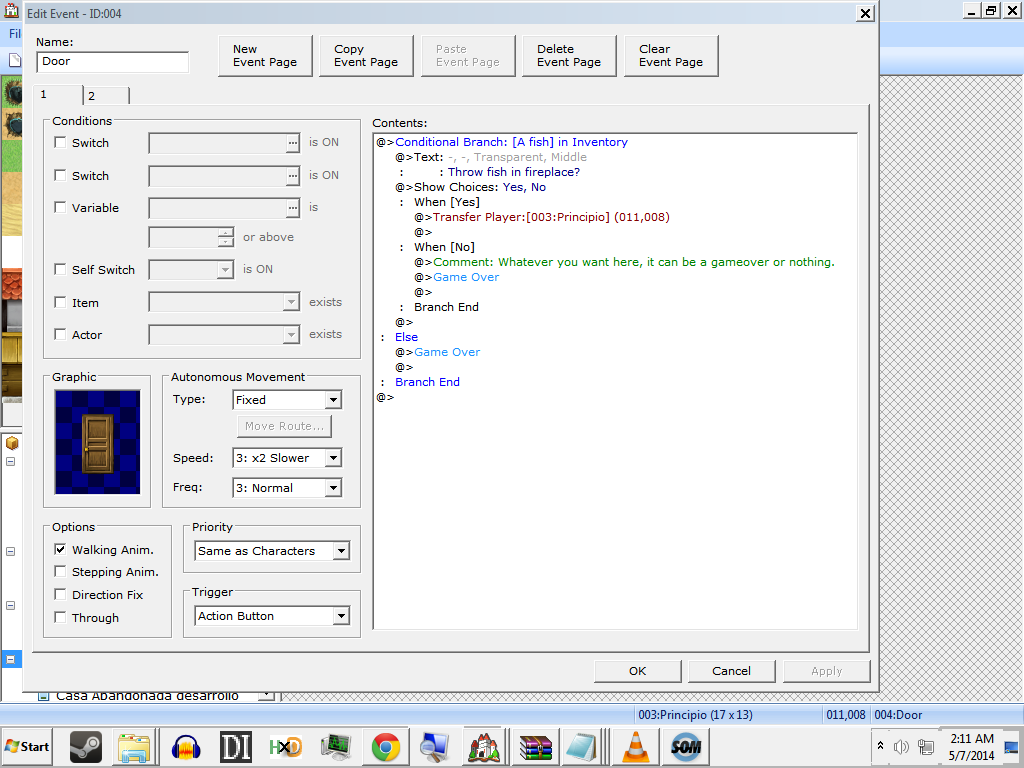
Task: Uncheck the Walking Anim. option
Action: pos(60,550)
